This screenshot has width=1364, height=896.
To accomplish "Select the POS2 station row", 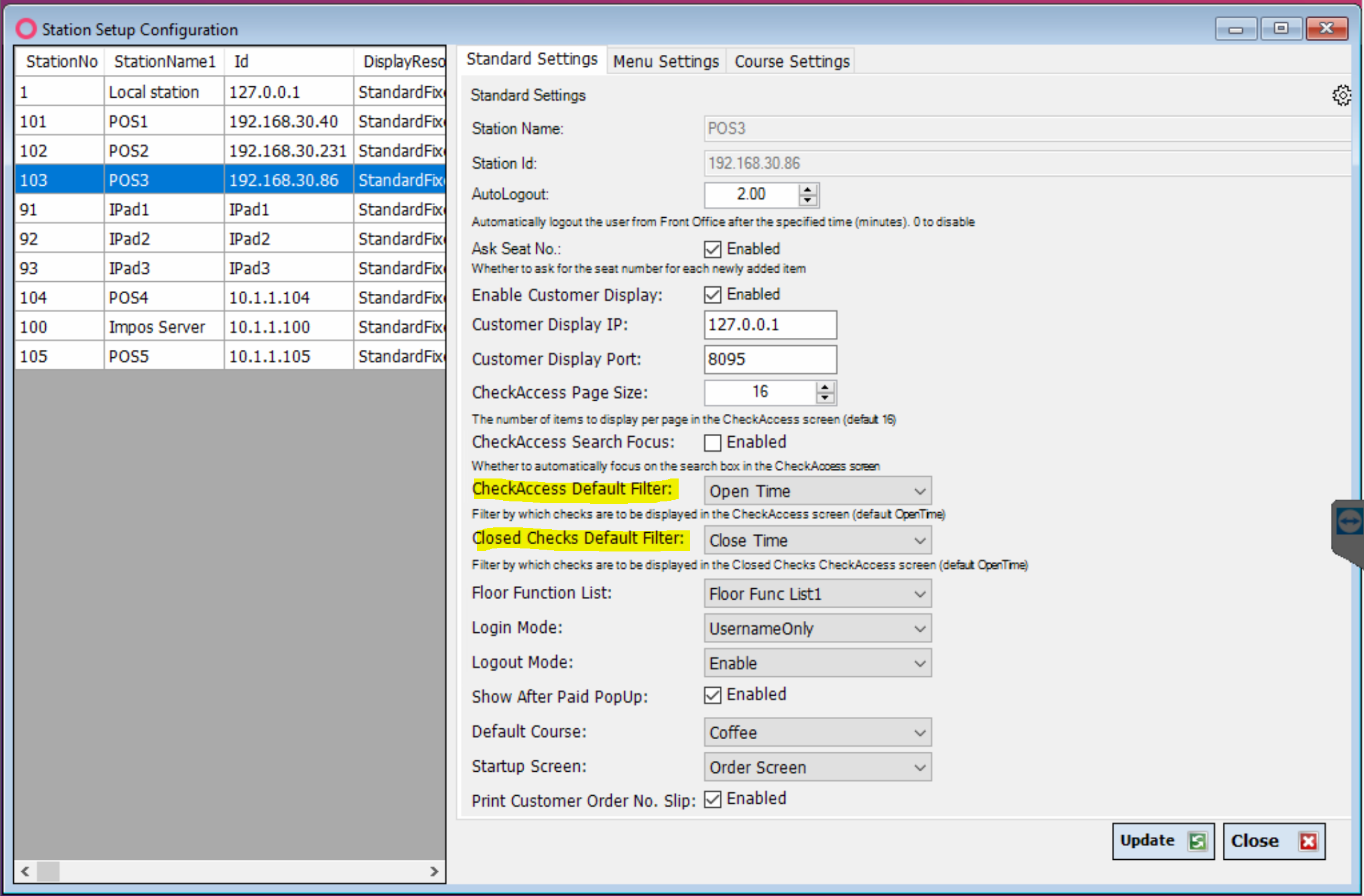I will pos(230,150).
